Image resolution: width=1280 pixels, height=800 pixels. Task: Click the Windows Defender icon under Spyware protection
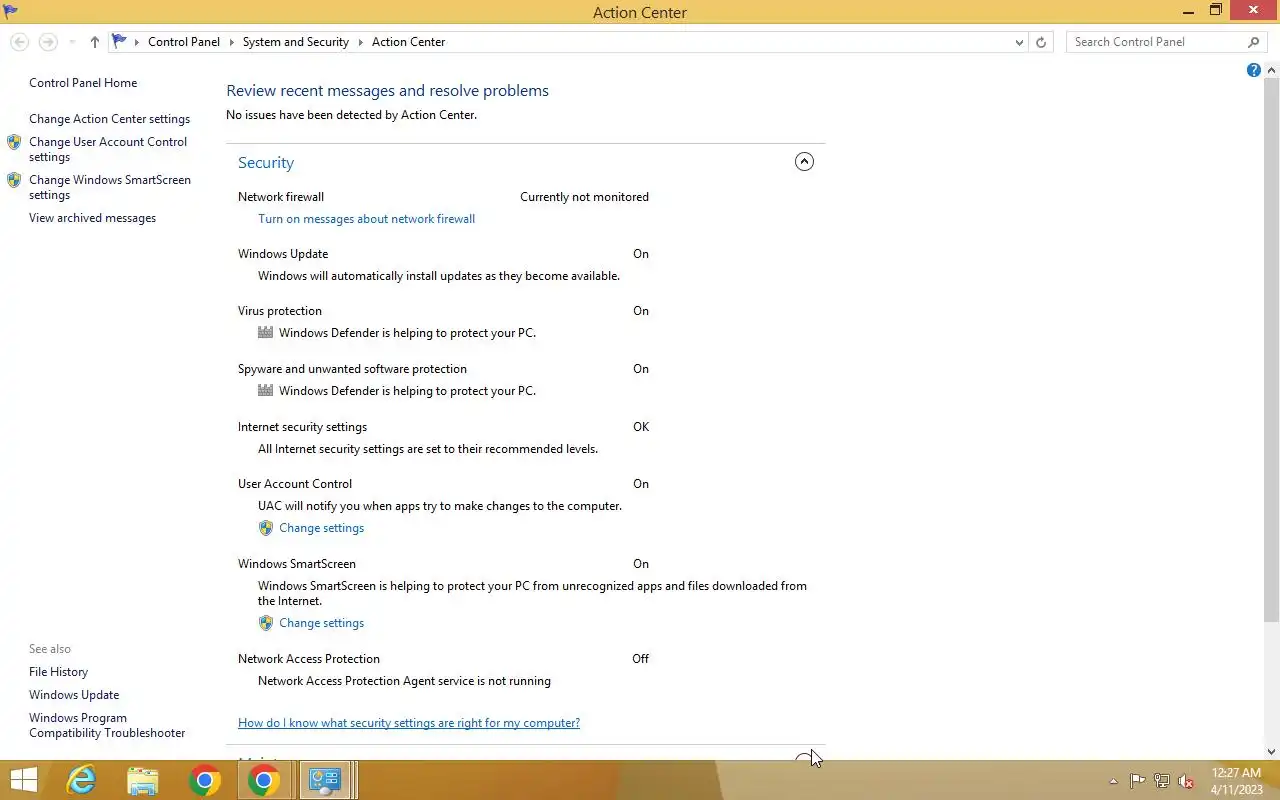(265, 390)
